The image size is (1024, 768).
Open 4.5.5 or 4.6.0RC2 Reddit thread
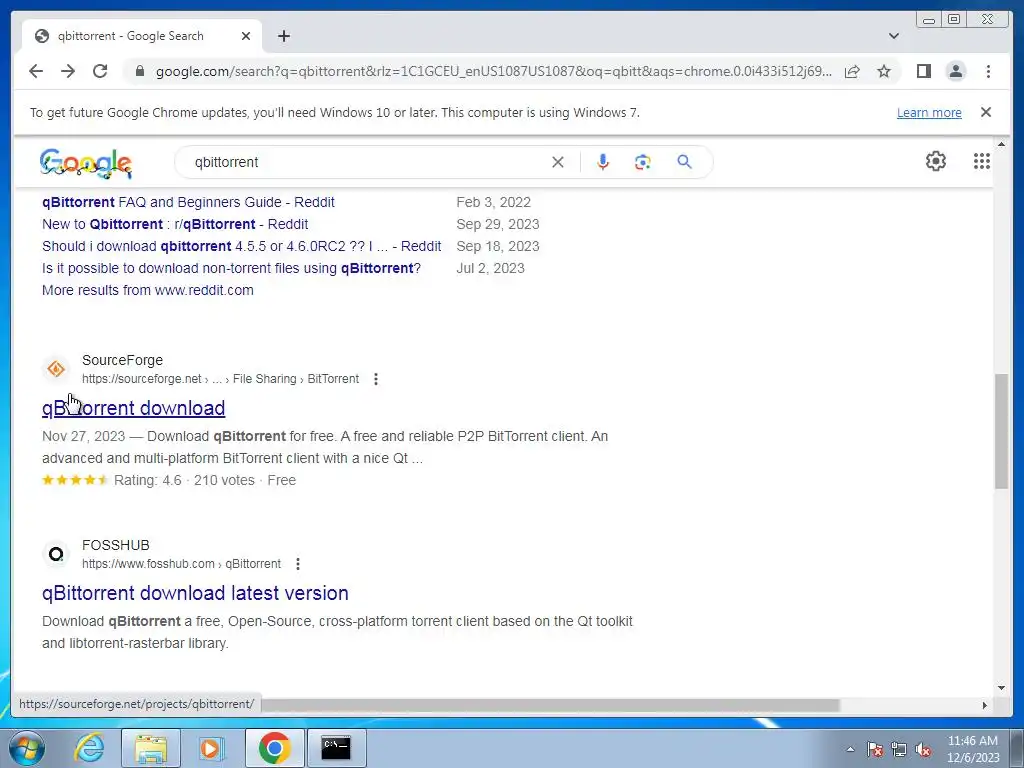point(242,246)
